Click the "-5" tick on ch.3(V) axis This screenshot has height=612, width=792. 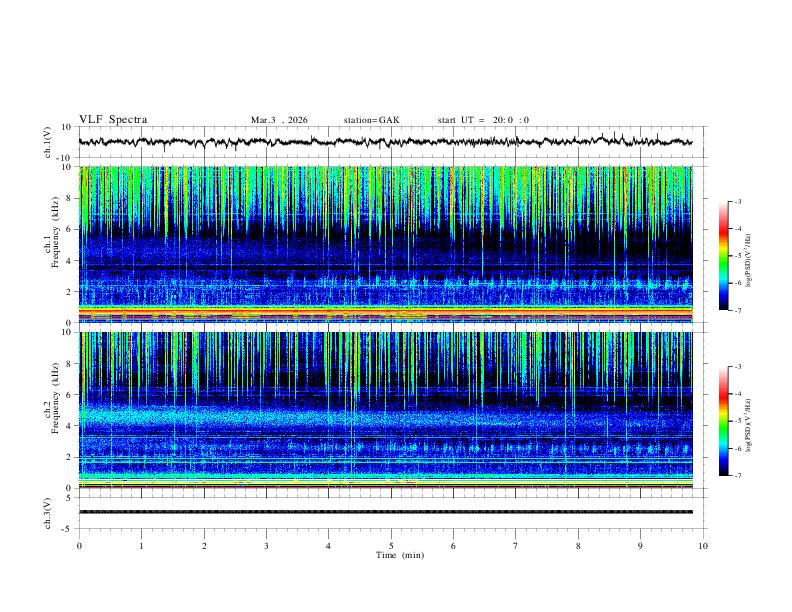(67, 529)
